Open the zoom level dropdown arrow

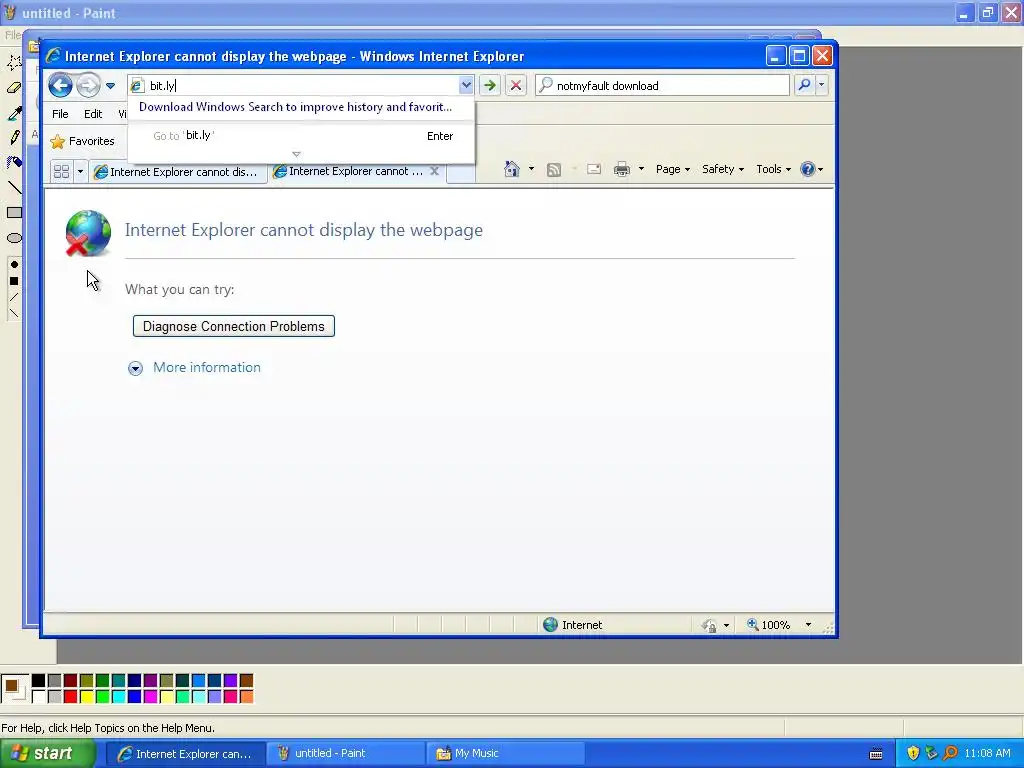(x=808, y=625)
